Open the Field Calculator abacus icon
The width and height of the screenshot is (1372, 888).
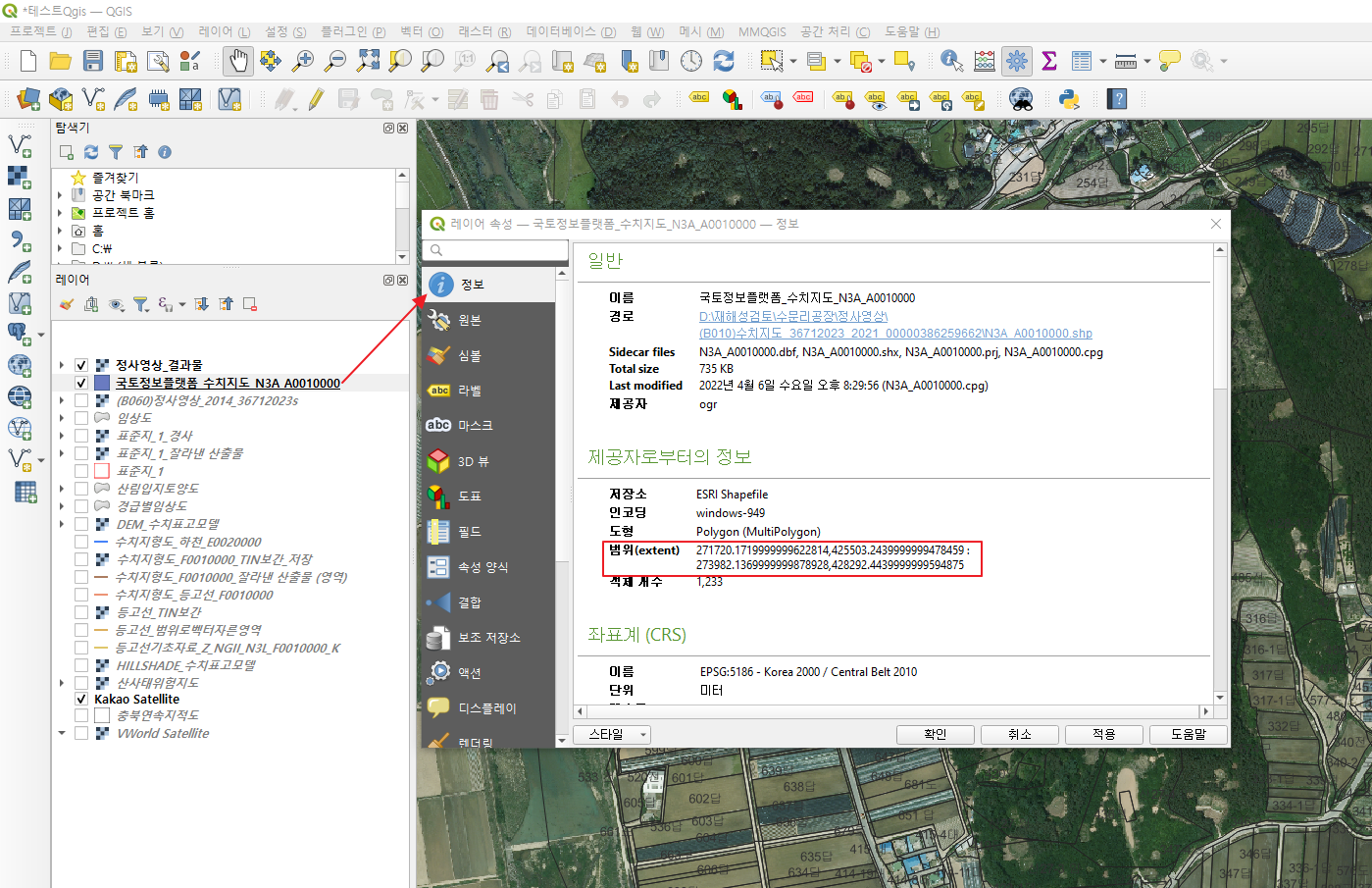coord(984,61)
